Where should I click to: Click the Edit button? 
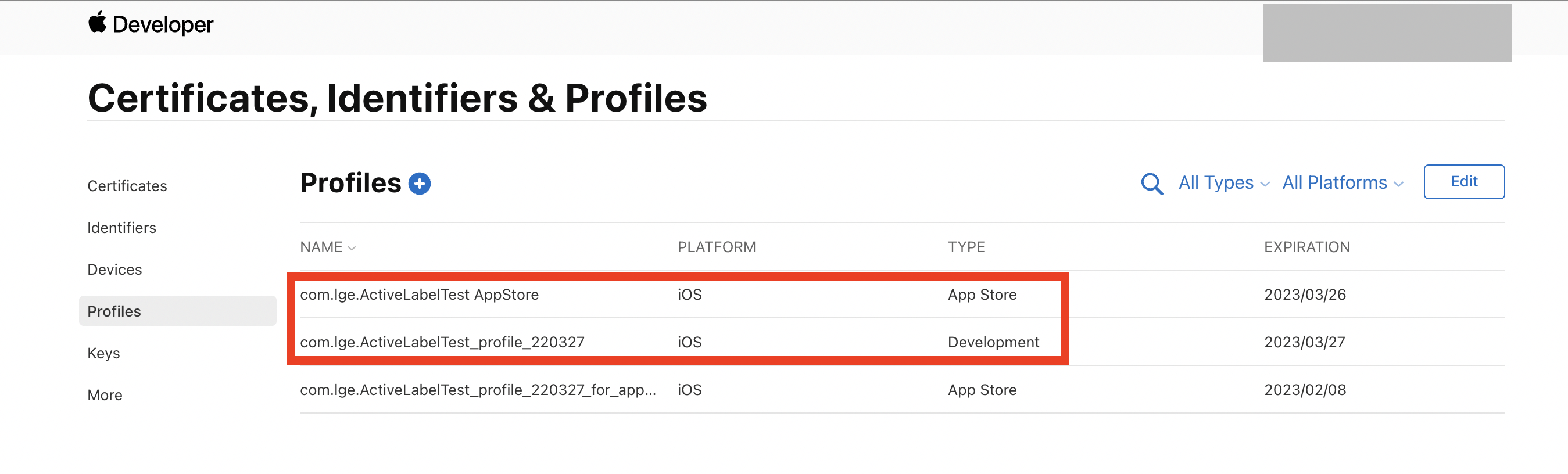pos(1463,181)
